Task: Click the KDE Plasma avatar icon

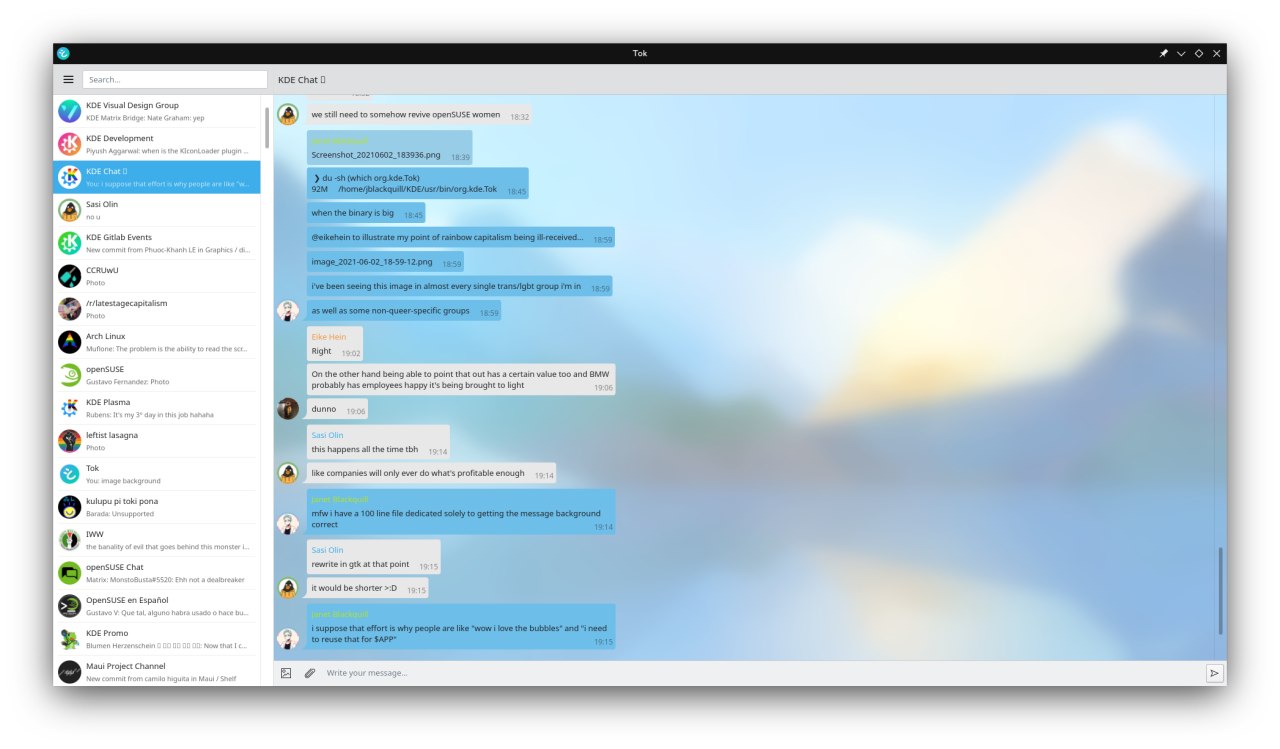Action: (69, 408)
